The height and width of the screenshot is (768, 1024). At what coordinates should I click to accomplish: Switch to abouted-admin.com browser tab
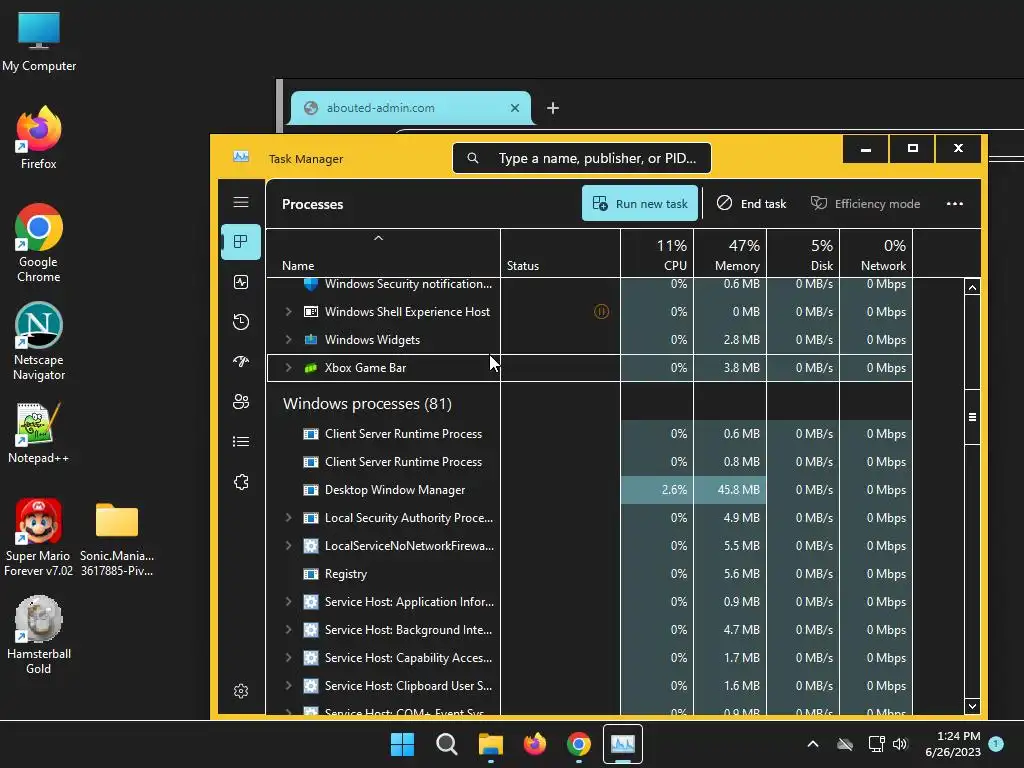tap(410, 108)
